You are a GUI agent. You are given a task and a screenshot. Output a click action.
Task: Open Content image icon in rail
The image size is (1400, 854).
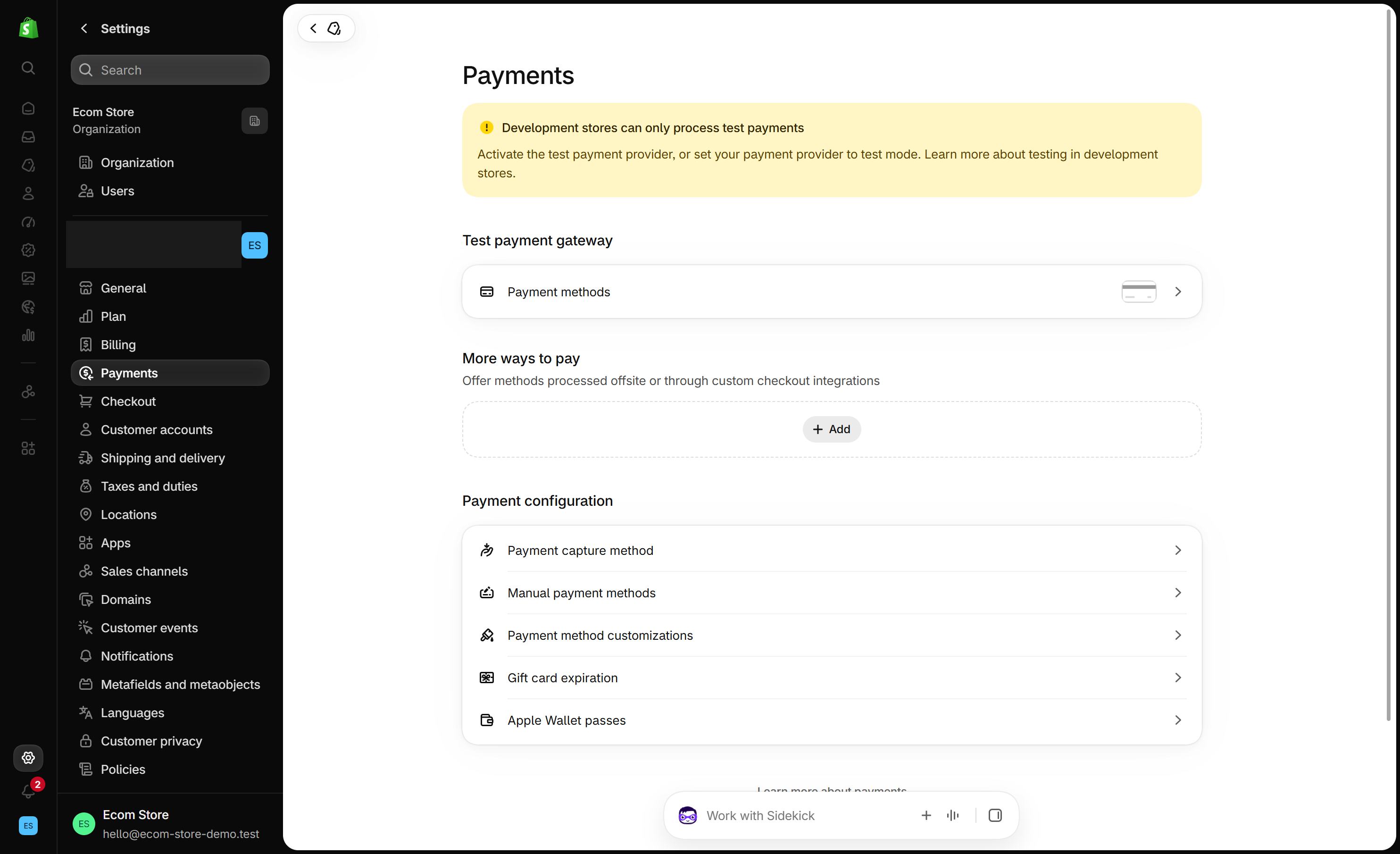pos(28,278)
